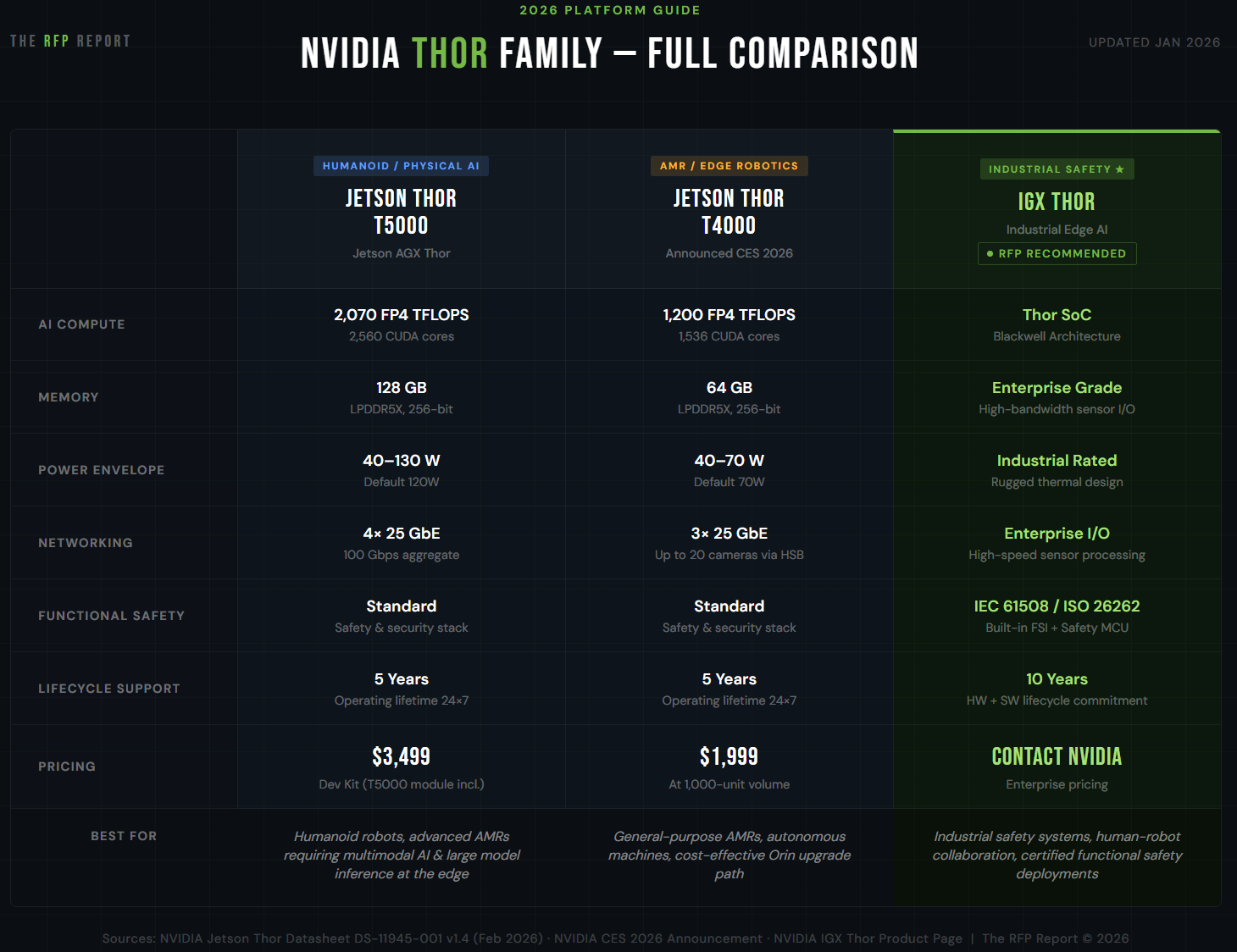Open The RFP Report logo link
Screen dimensions: 1237x952
(70, 41)
